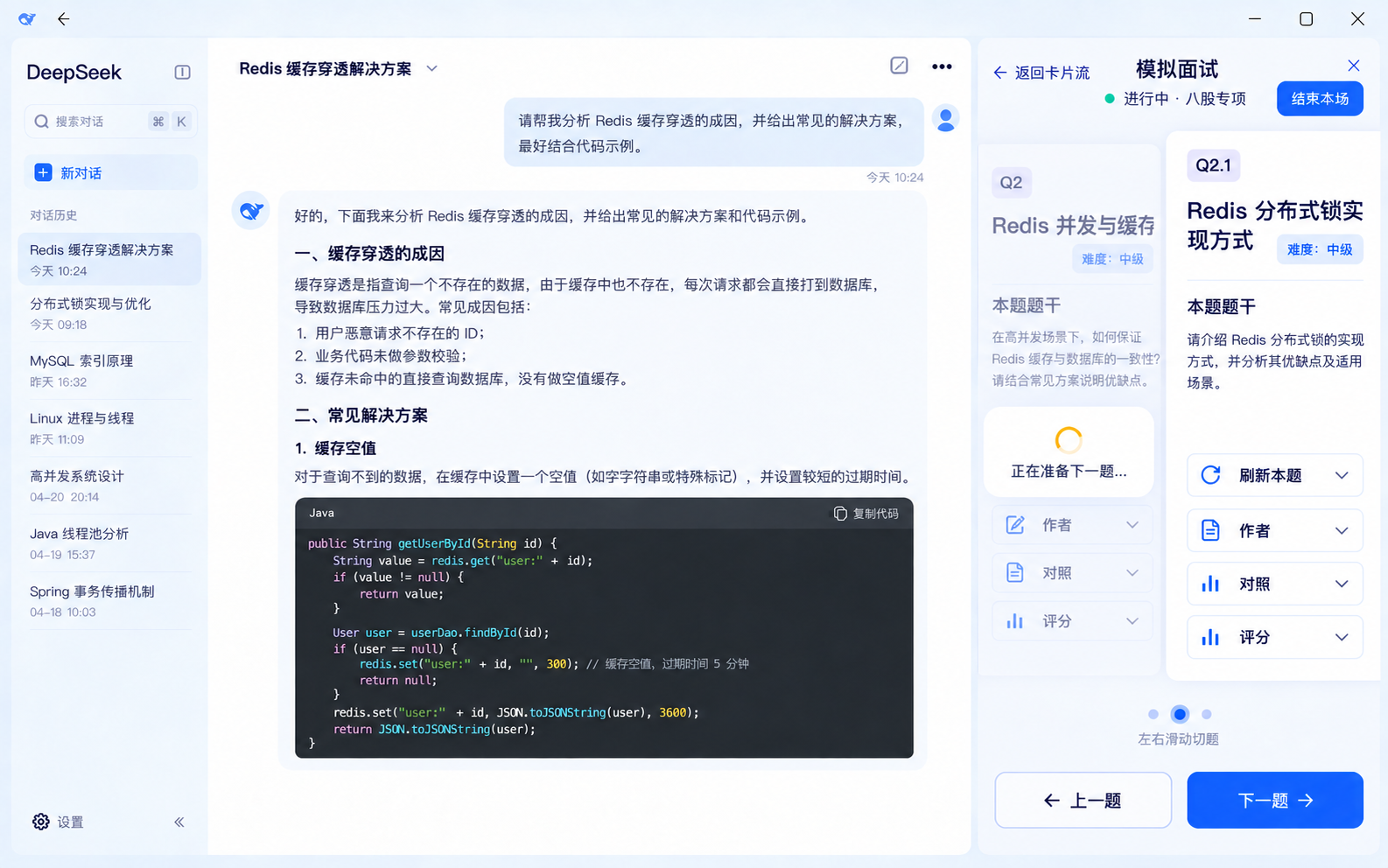Viewport: 1388px width, 868px height.
Task: Click the 左右滑动切题 hint text
Action: click(x=1178, y=739)
